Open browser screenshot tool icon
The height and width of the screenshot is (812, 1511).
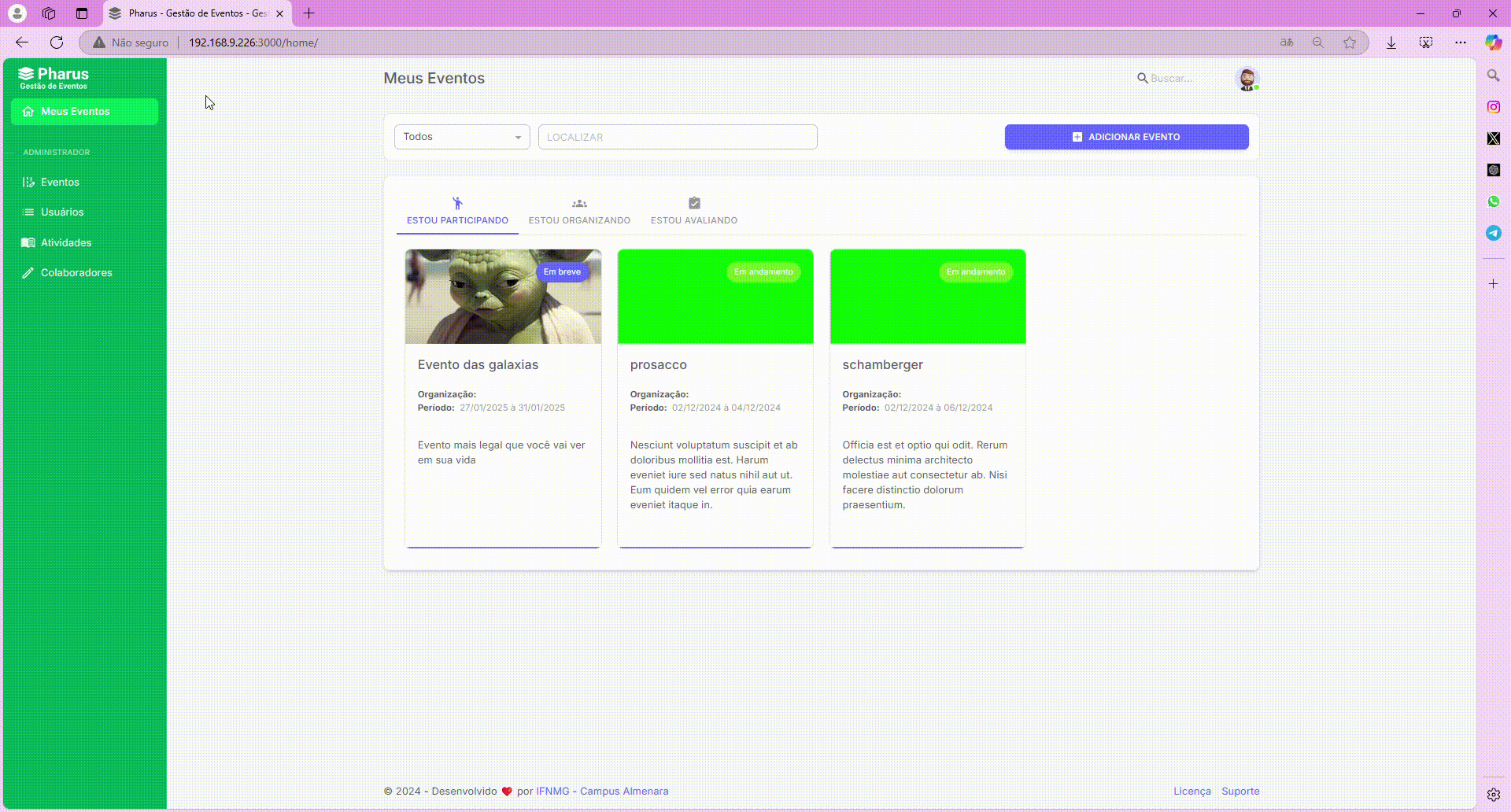[1426, 42]
